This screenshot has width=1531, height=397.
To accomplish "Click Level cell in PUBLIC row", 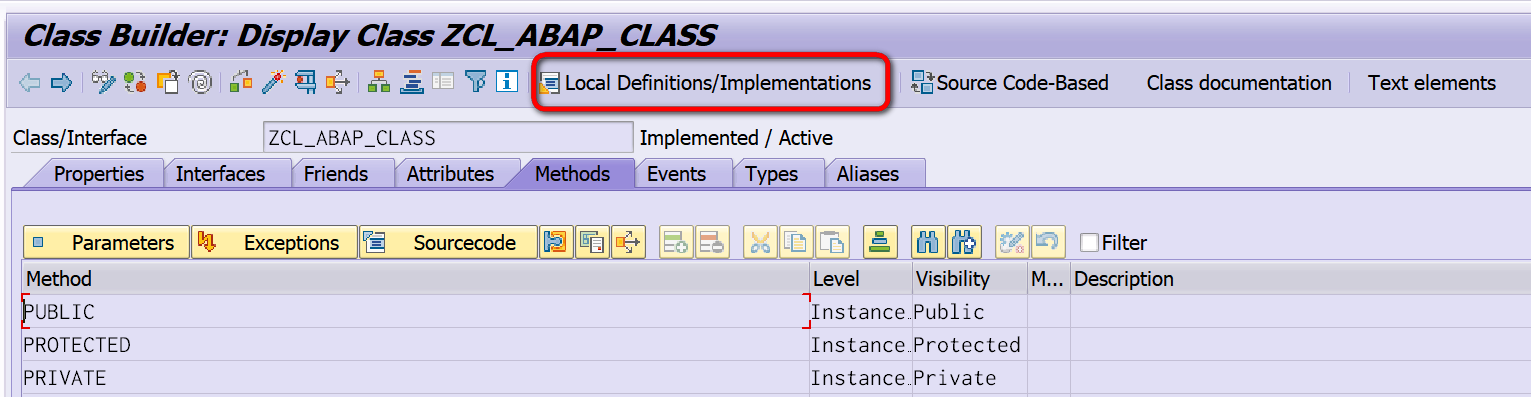I will click(861, 312).
